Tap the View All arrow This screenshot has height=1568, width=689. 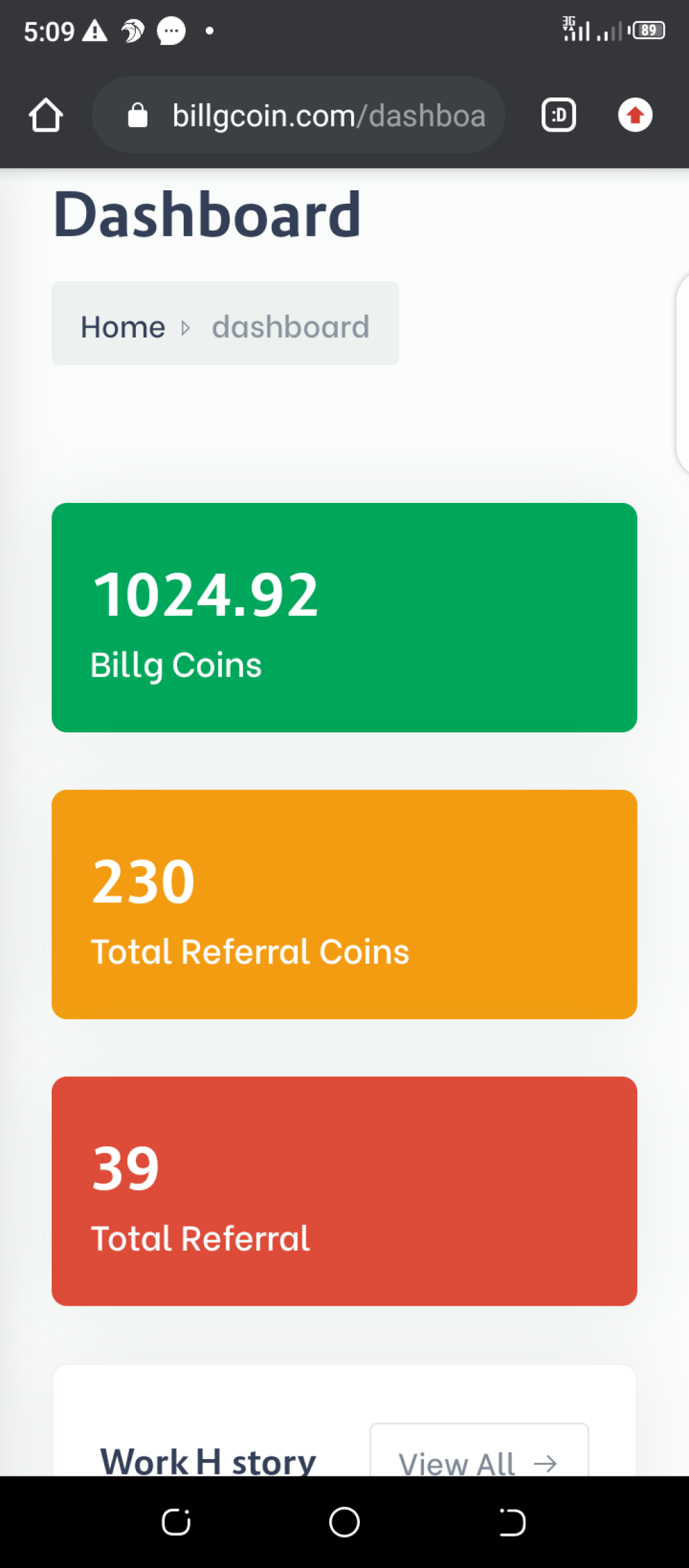pyautogui.click(x=545, y=1464)
